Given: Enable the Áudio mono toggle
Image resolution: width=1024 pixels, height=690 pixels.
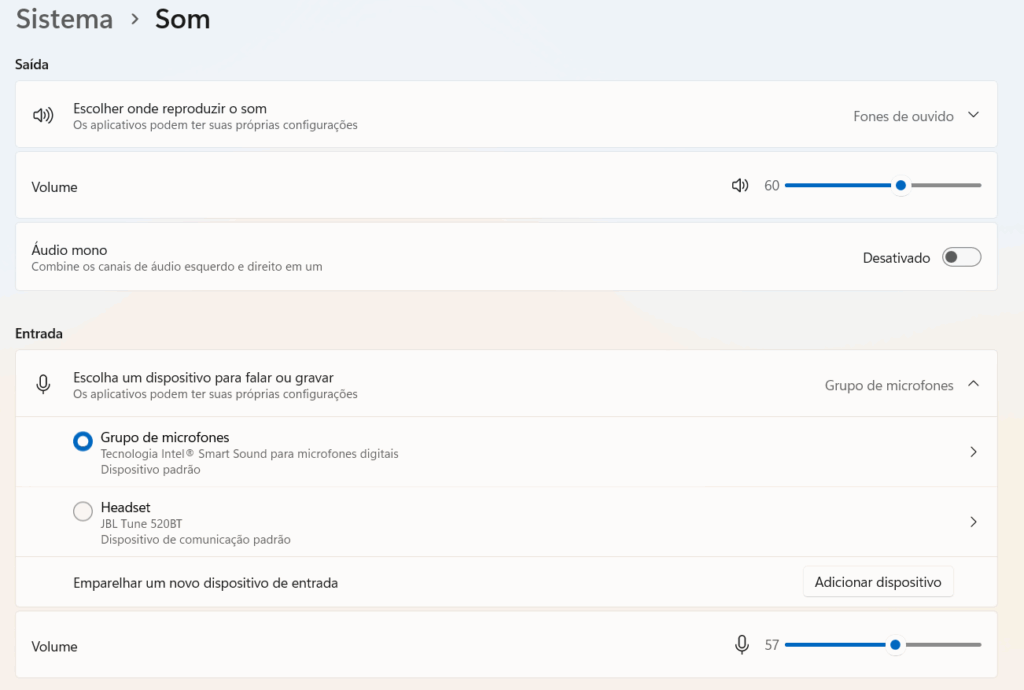Looking at the screenshot, I should click(960, 257).
